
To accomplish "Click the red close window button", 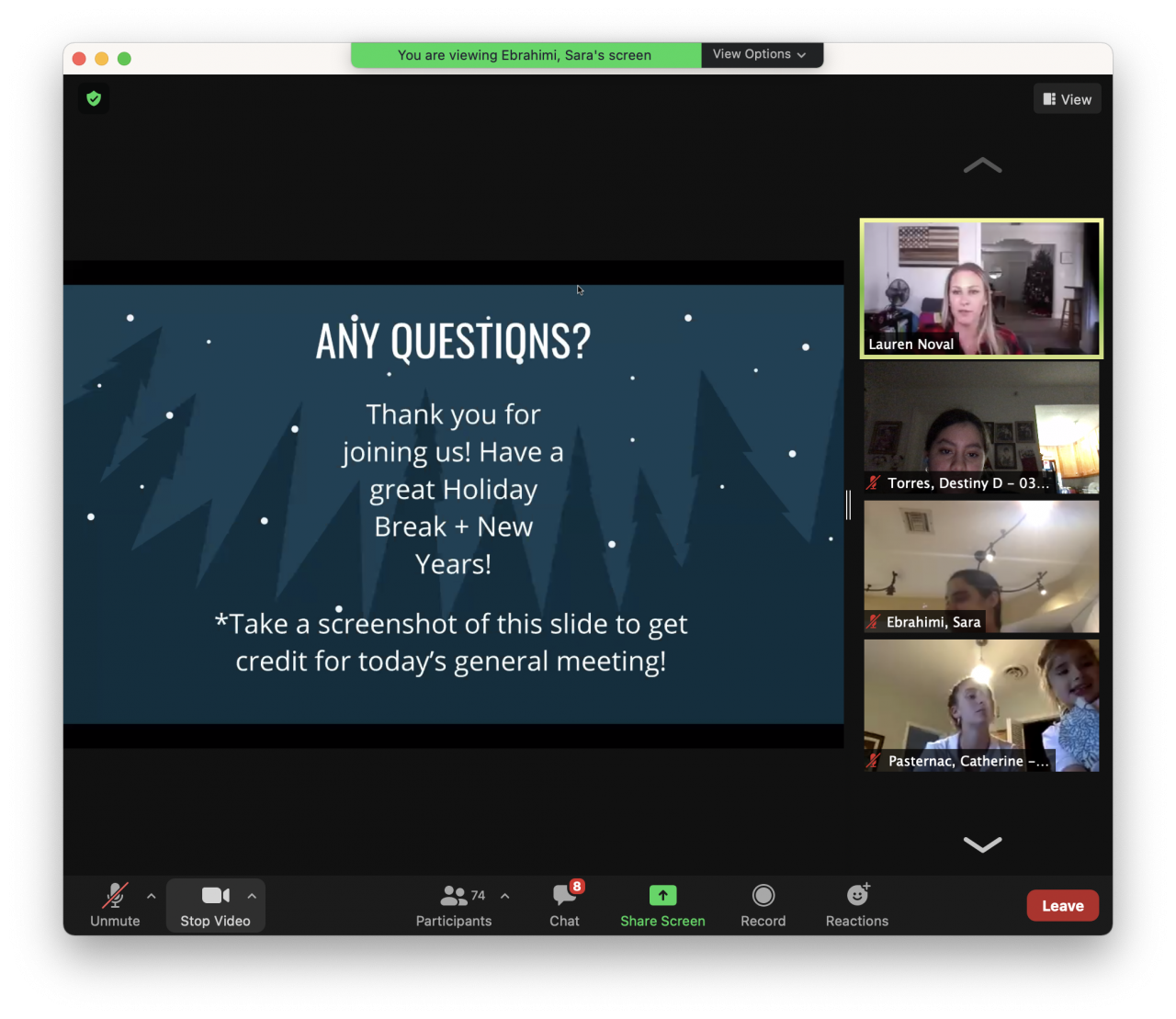I will click(x=79, y=59).
